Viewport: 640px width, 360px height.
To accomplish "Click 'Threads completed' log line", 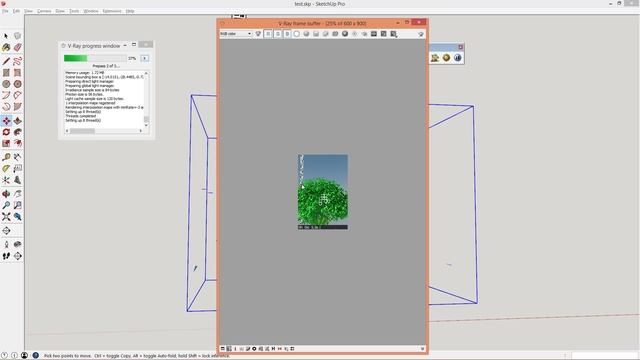I will pos(80,116).
